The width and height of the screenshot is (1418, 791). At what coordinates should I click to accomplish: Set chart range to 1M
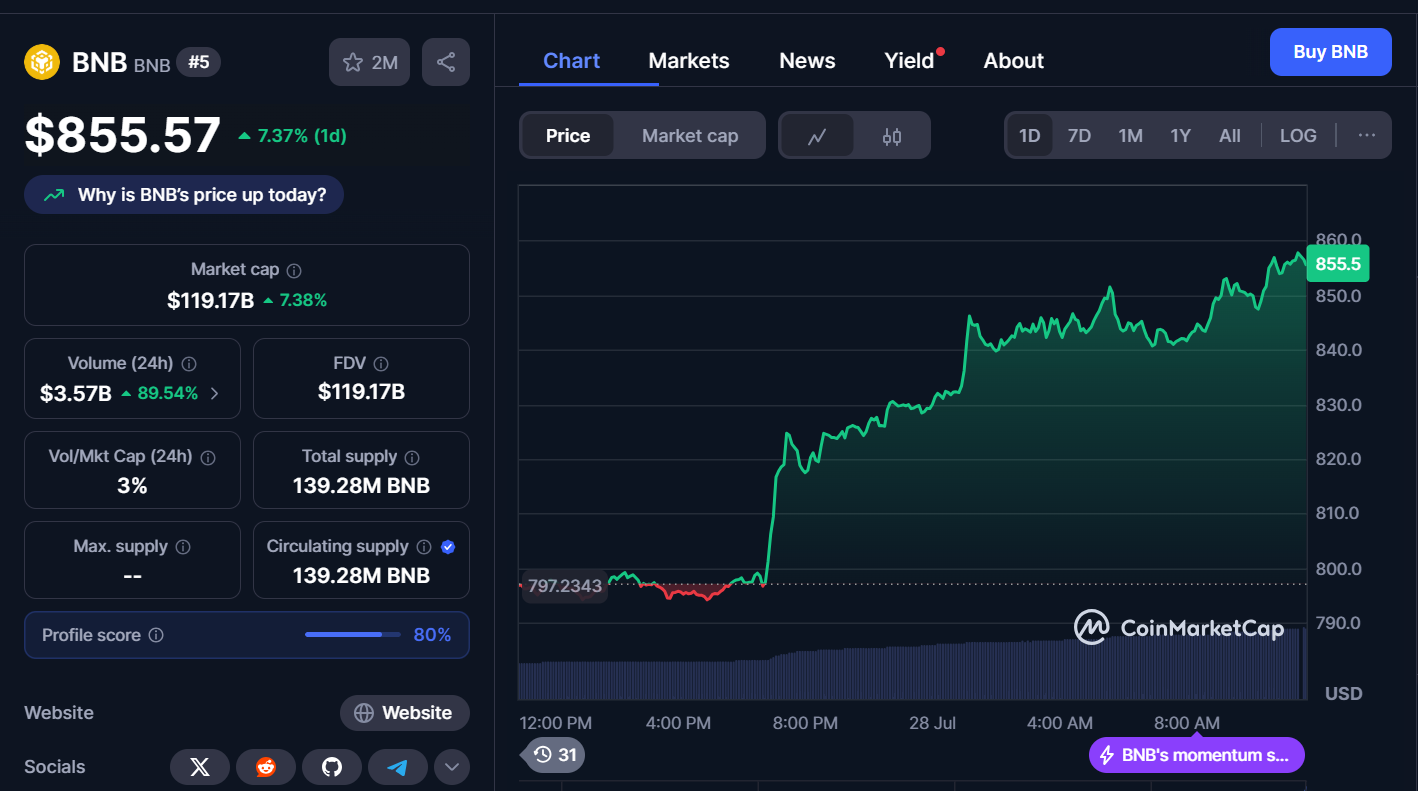[x=1130, y=136]
